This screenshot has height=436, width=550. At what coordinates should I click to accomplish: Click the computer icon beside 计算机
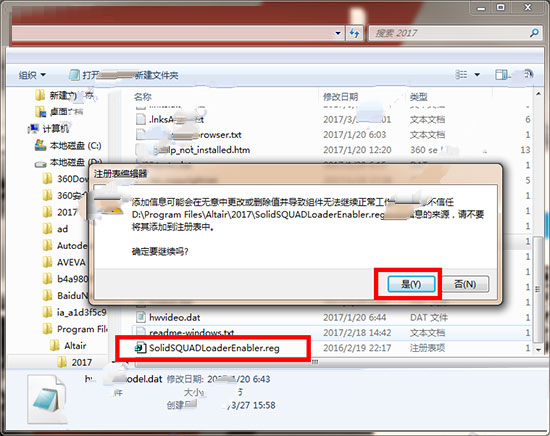click(33, 128)
